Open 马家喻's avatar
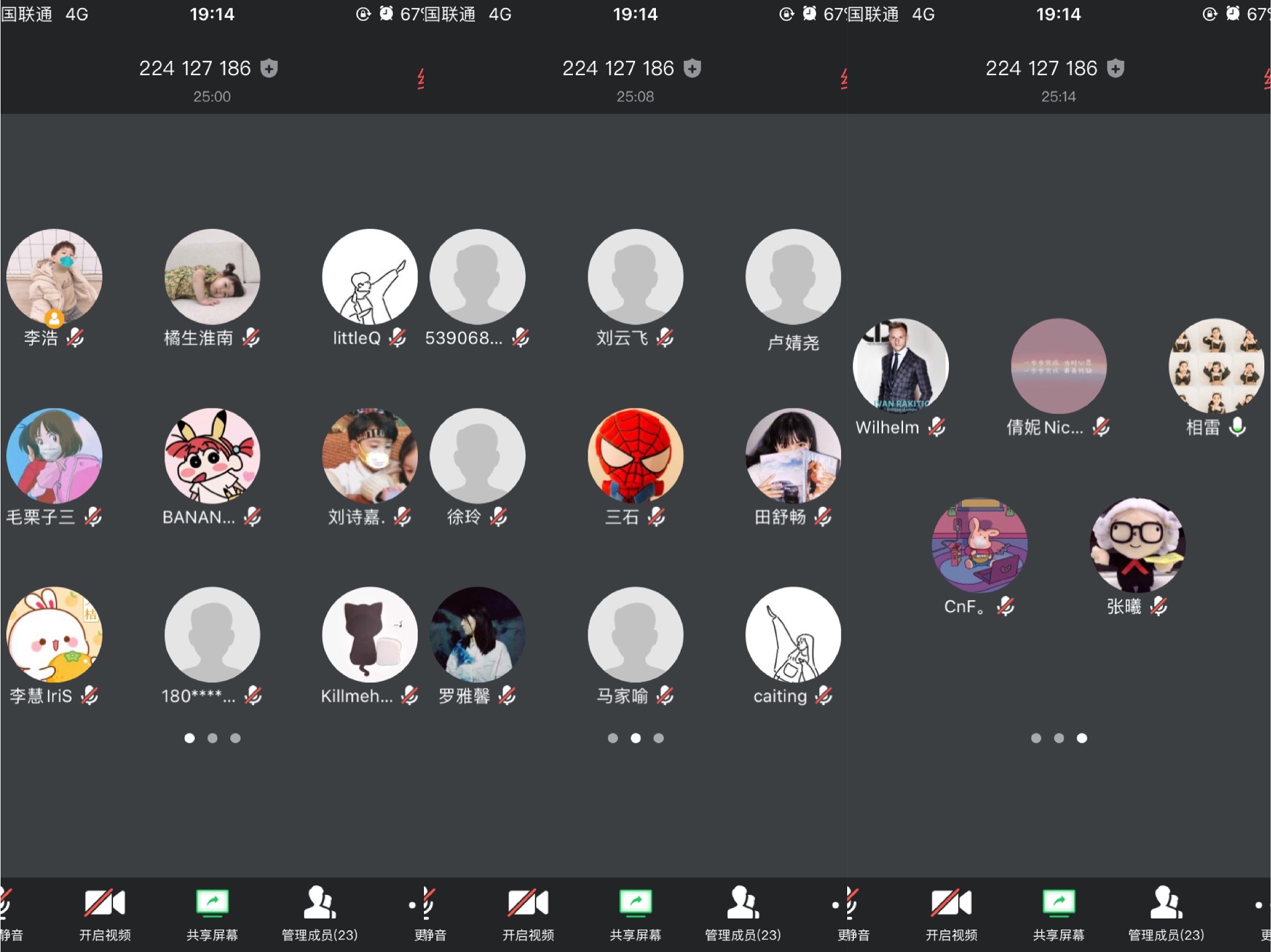The width and height of the screenshot is (1271, 952). tap(635, 634)
